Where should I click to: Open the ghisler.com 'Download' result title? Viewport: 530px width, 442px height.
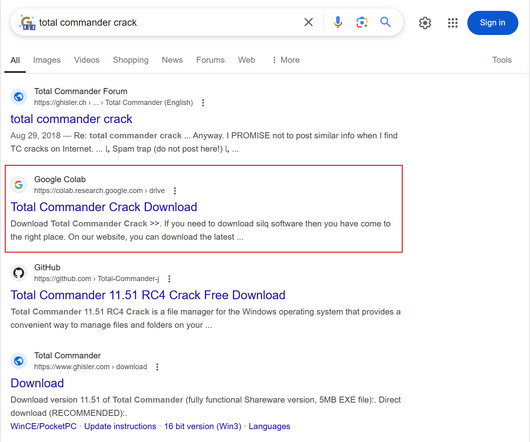[x=37, y=383]
